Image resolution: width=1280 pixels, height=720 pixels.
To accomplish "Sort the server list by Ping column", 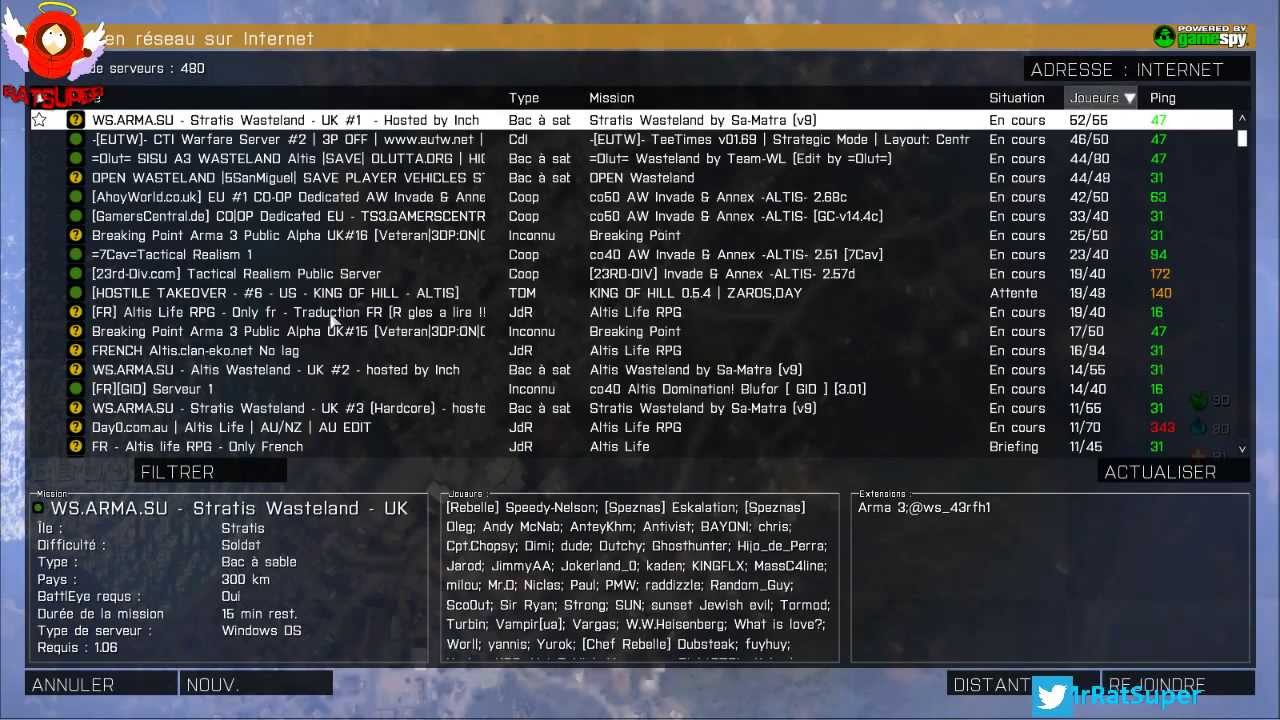I will tap(1162, 98).
